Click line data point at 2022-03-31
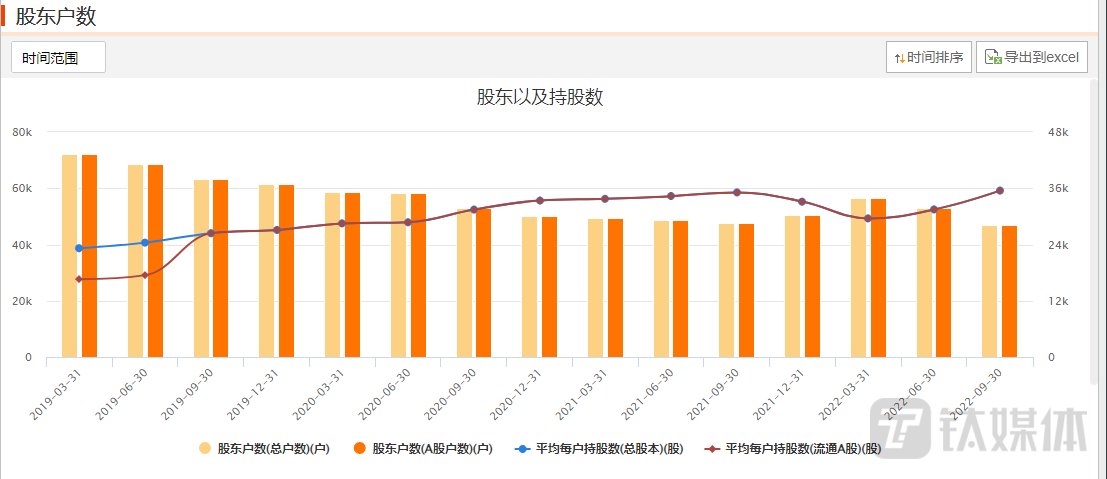The width and height of the screenshot is (1107, 479). click(868, 218)
